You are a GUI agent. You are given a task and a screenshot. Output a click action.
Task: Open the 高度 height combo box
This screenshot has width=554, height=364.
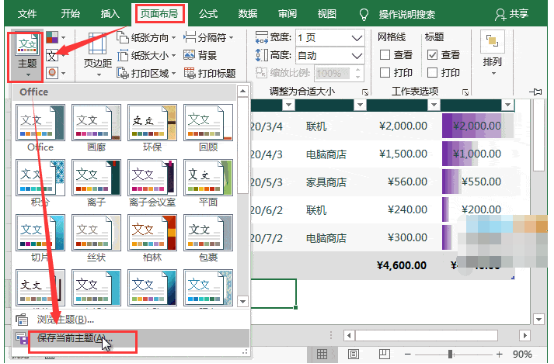tap(330, 55)
